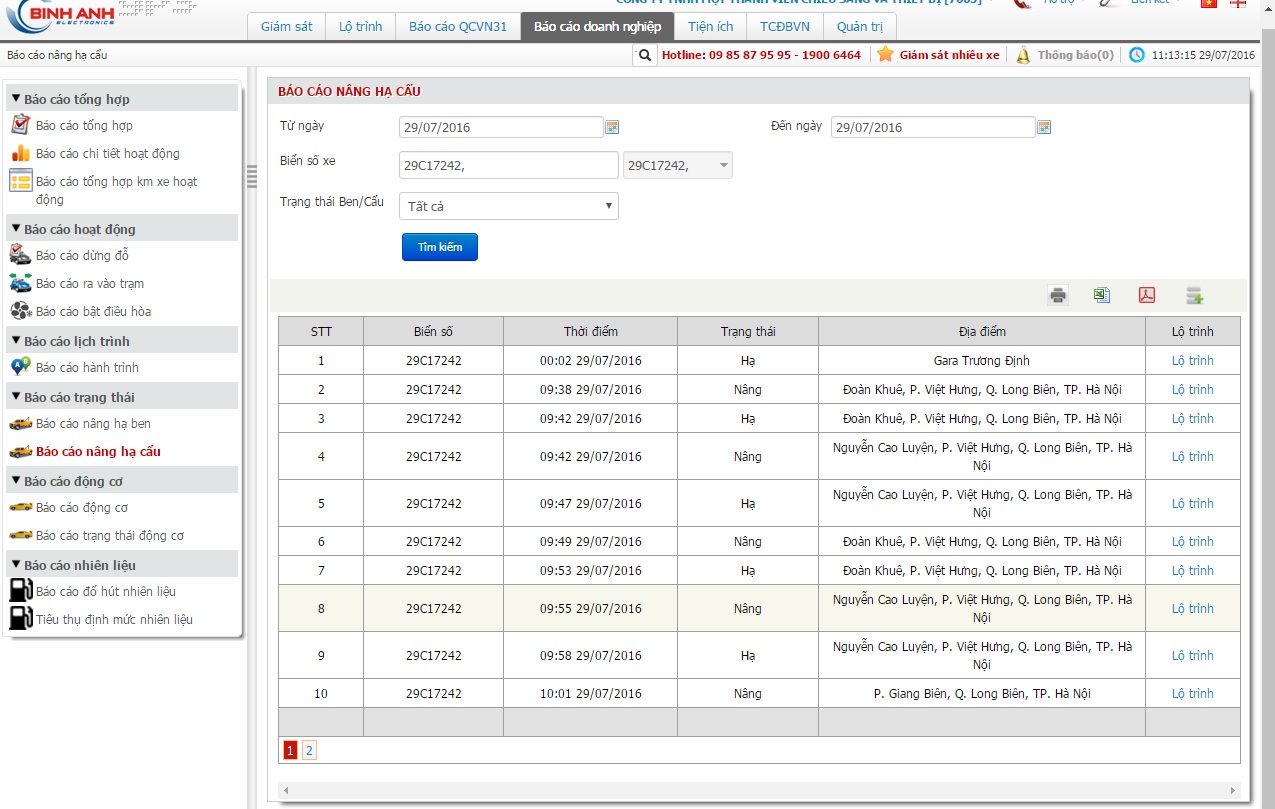Click the search magnifier icon in status bar
Screen dimensions: 1275x809
[645, 55]
